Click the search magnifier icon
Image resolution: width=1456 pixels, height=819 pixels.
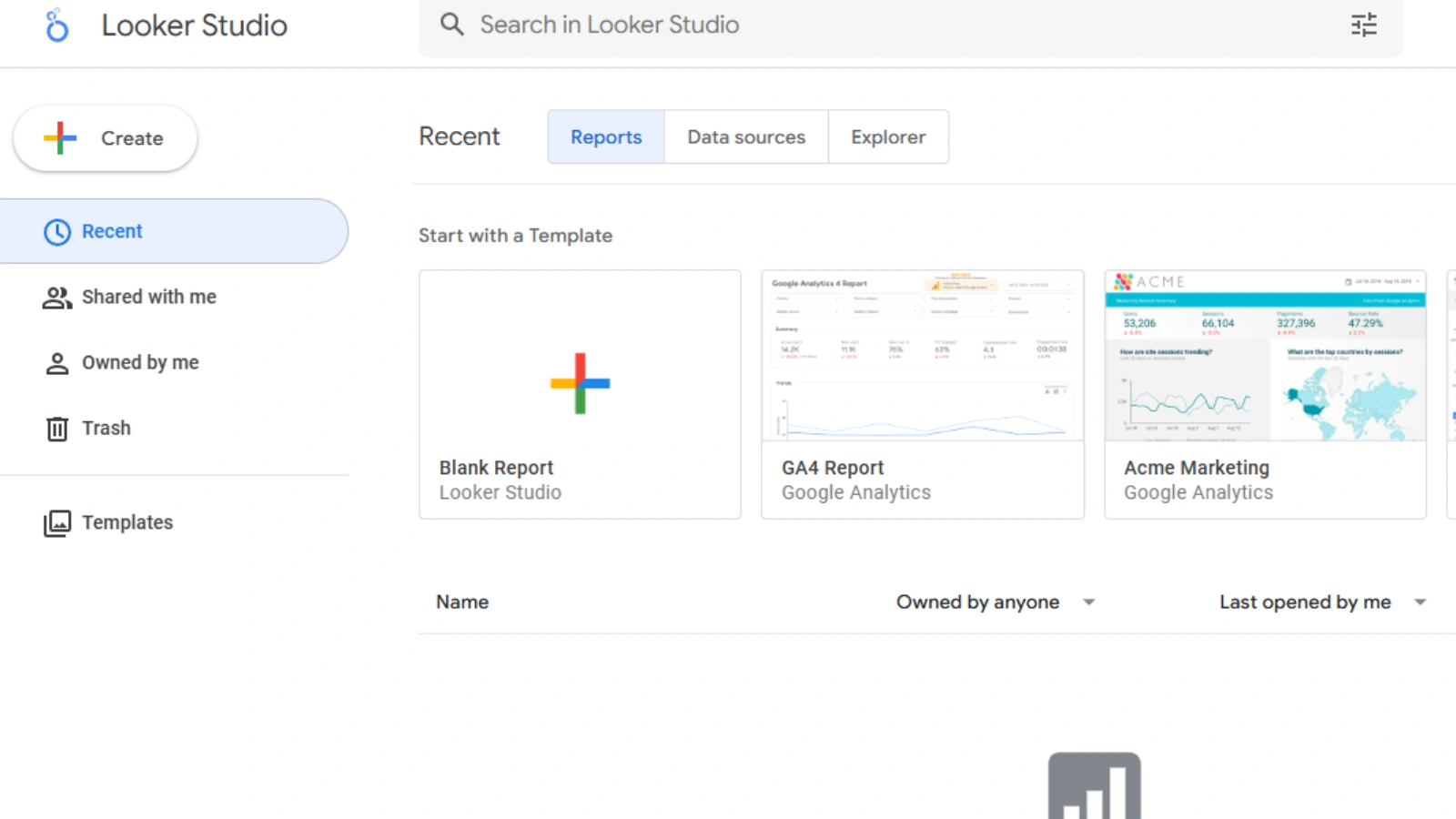point(451,25)
